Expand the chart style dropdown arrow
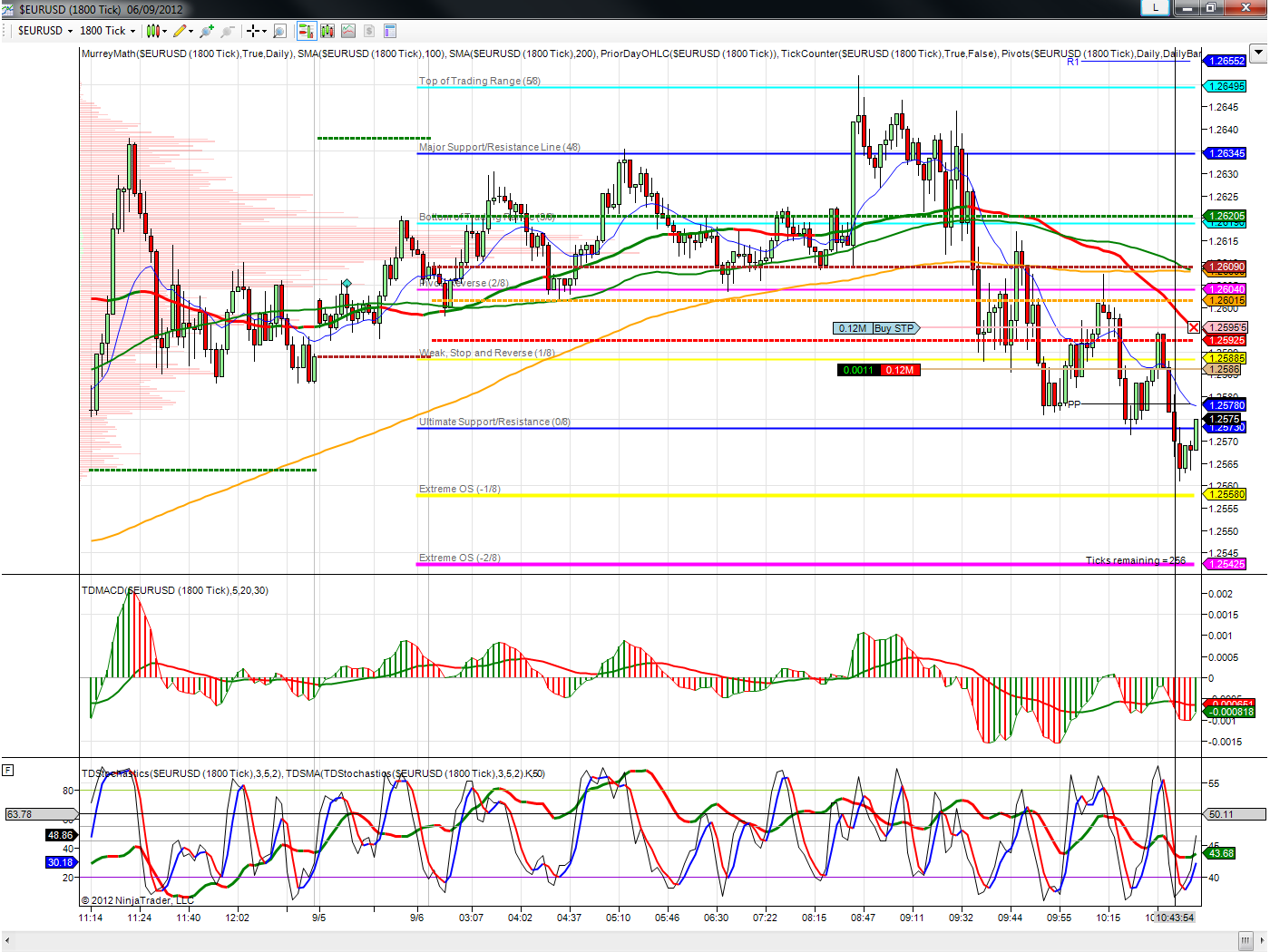 point(164,31)
